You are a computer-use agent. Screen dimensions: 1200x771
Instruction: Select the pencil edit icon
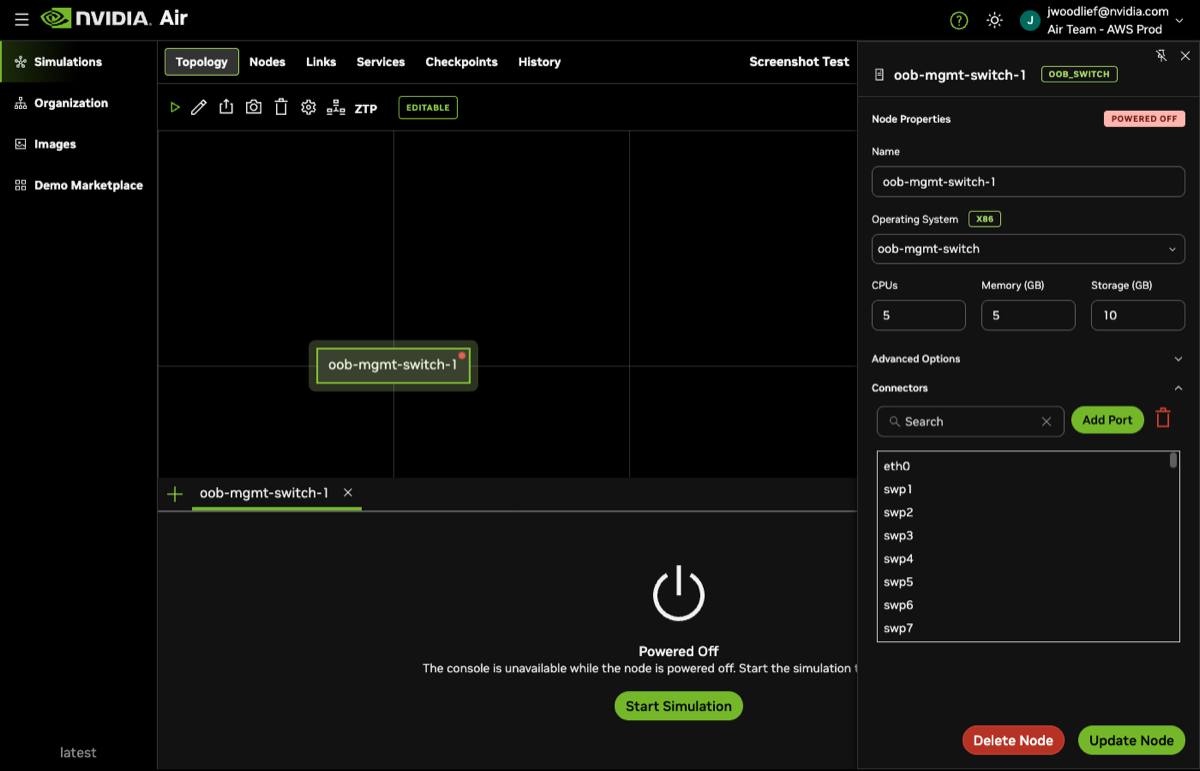[x=199, y=108]
